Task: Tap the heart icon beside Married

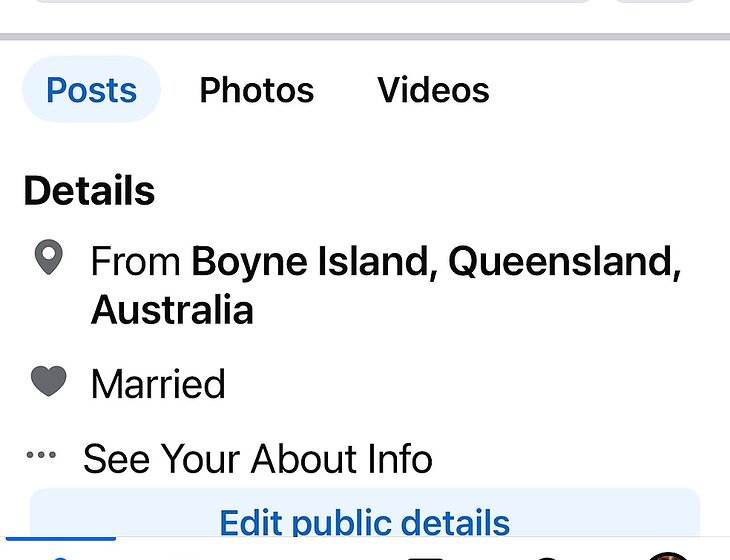Action: click(x=48, y=381)
